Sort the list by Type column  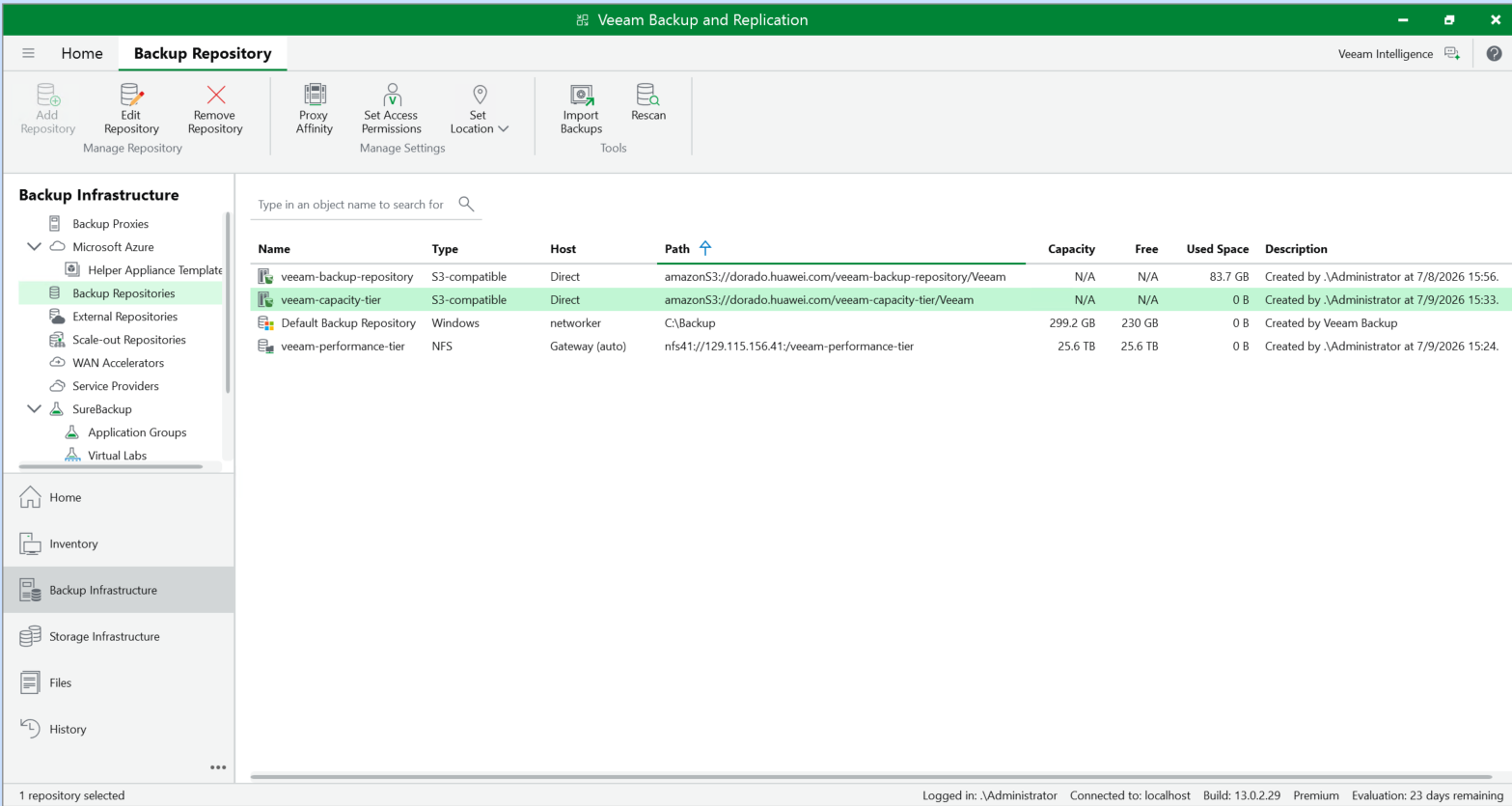[445, 249]
